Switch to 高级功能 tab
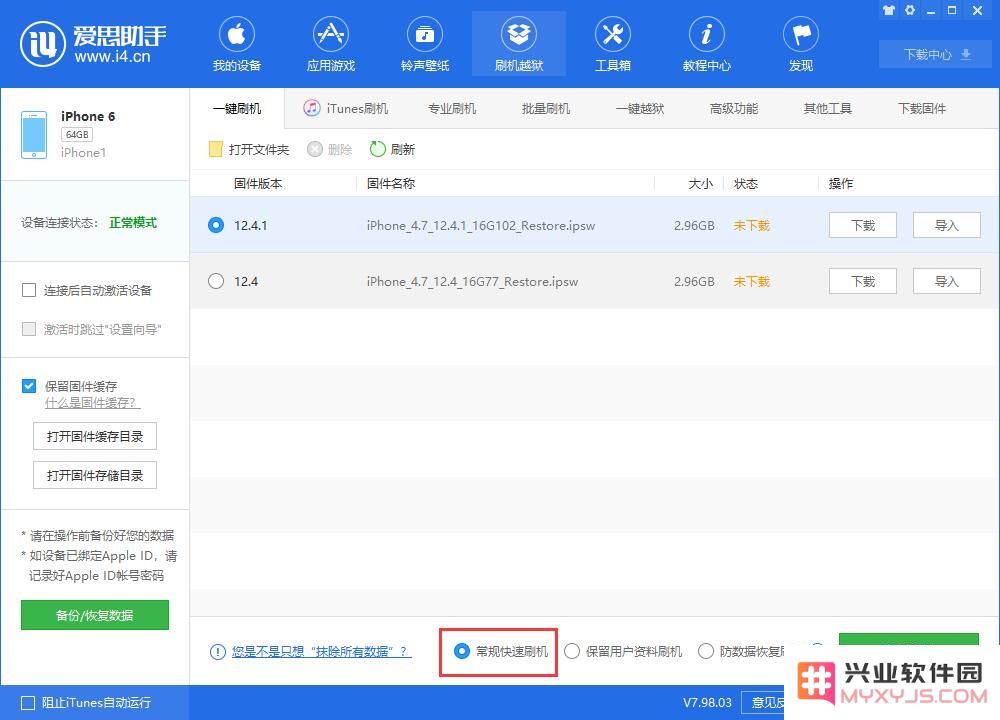Screen dimensions: 1000x720 pyautogui.click(x=734, y=108)
